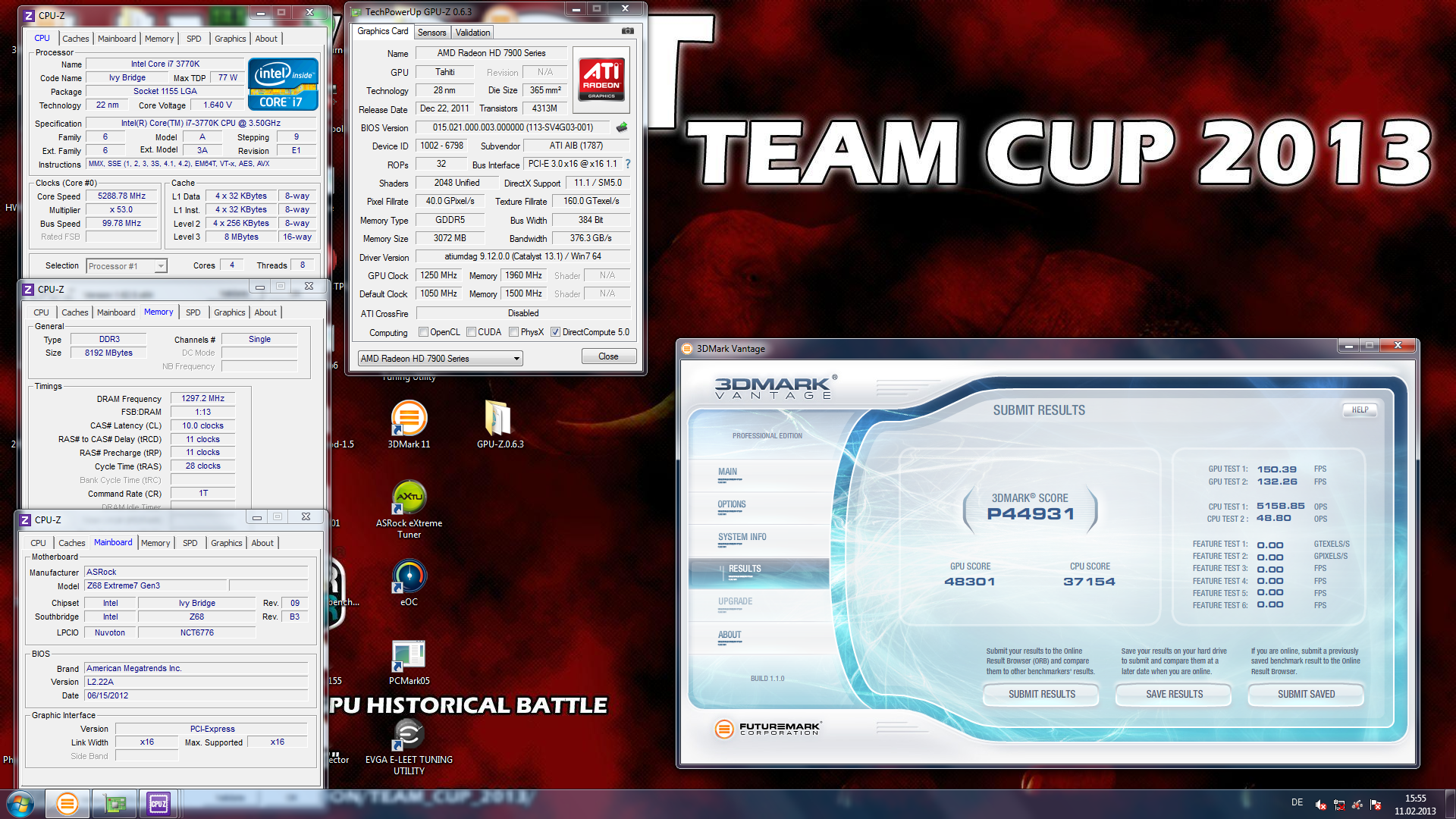Toggle the CUDA checkbox
The image size is (1456, 819).
472,332
